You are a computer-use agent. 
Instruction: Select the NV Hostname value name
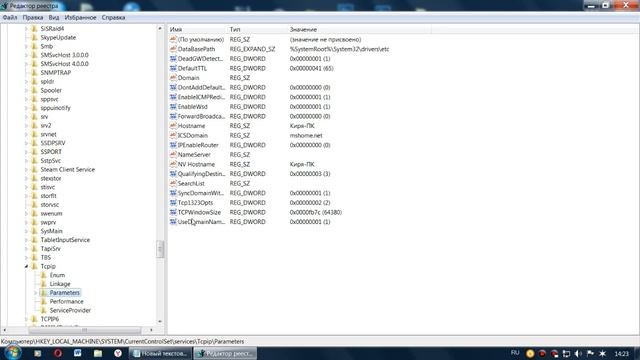click(x=196, y=164)
